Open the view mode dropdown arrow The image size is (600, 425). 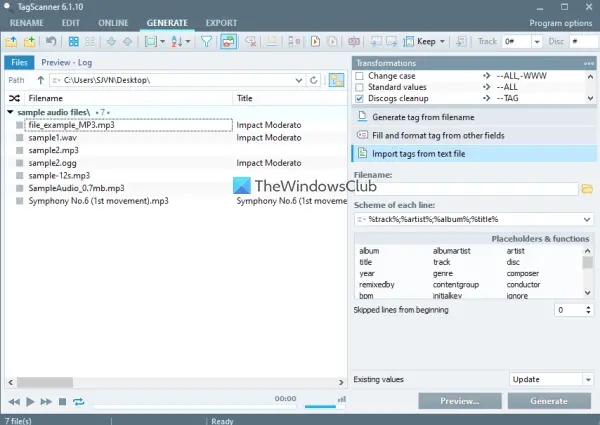(x=162, y=41)
